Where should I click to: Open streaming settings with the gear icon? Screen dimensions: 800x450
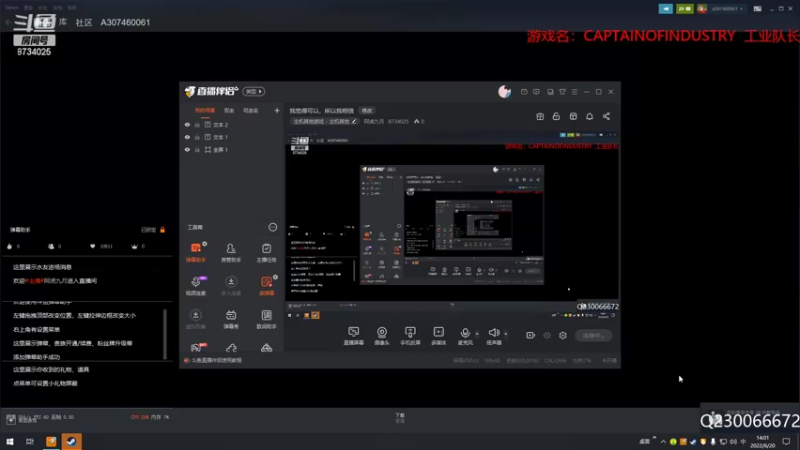(563, 335)
